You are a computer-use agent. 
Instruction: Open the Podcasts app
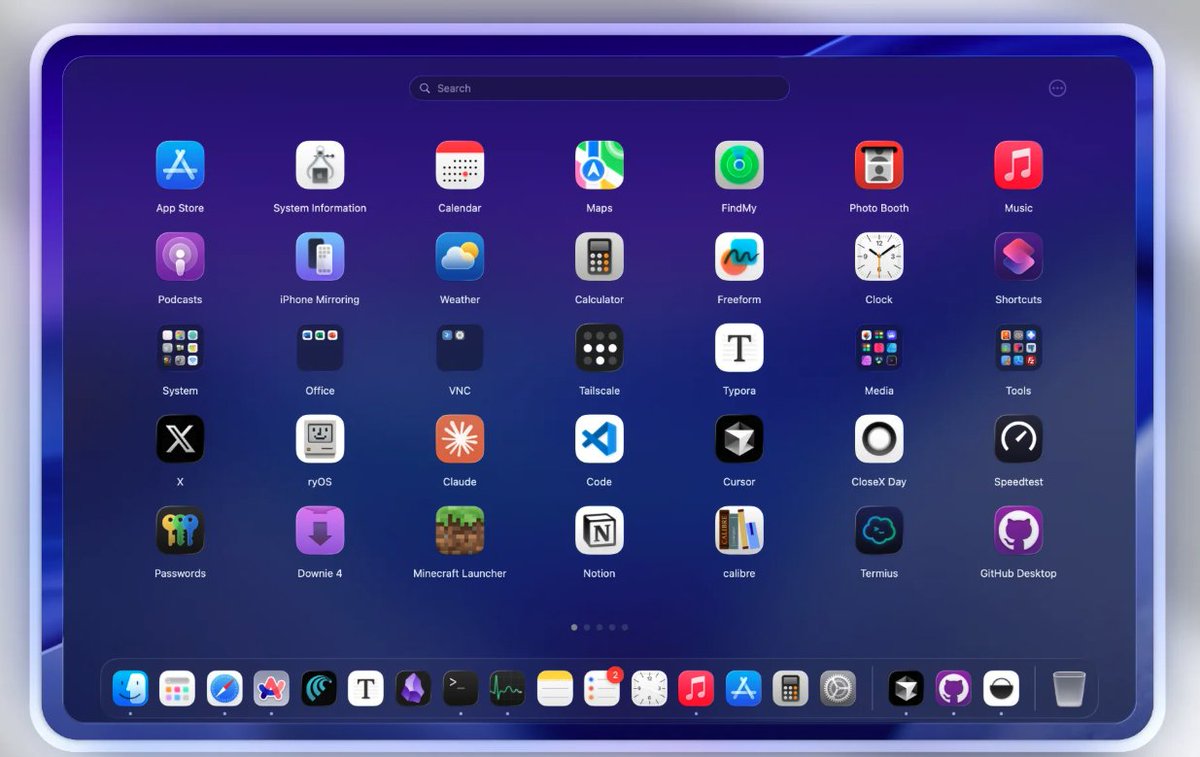click(x=180, y=257)
